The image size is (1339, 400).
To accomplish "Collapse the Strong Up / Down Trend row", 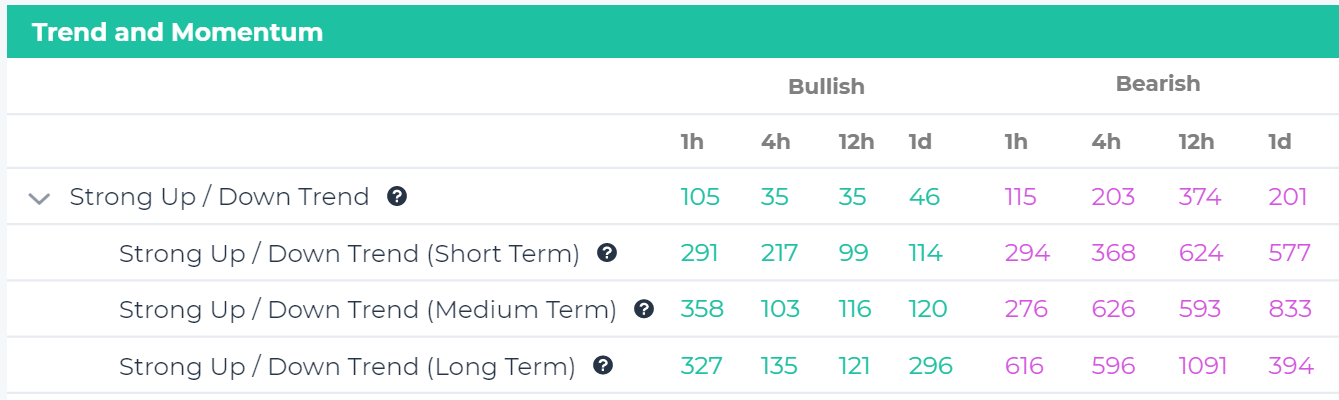I will 39,198.
